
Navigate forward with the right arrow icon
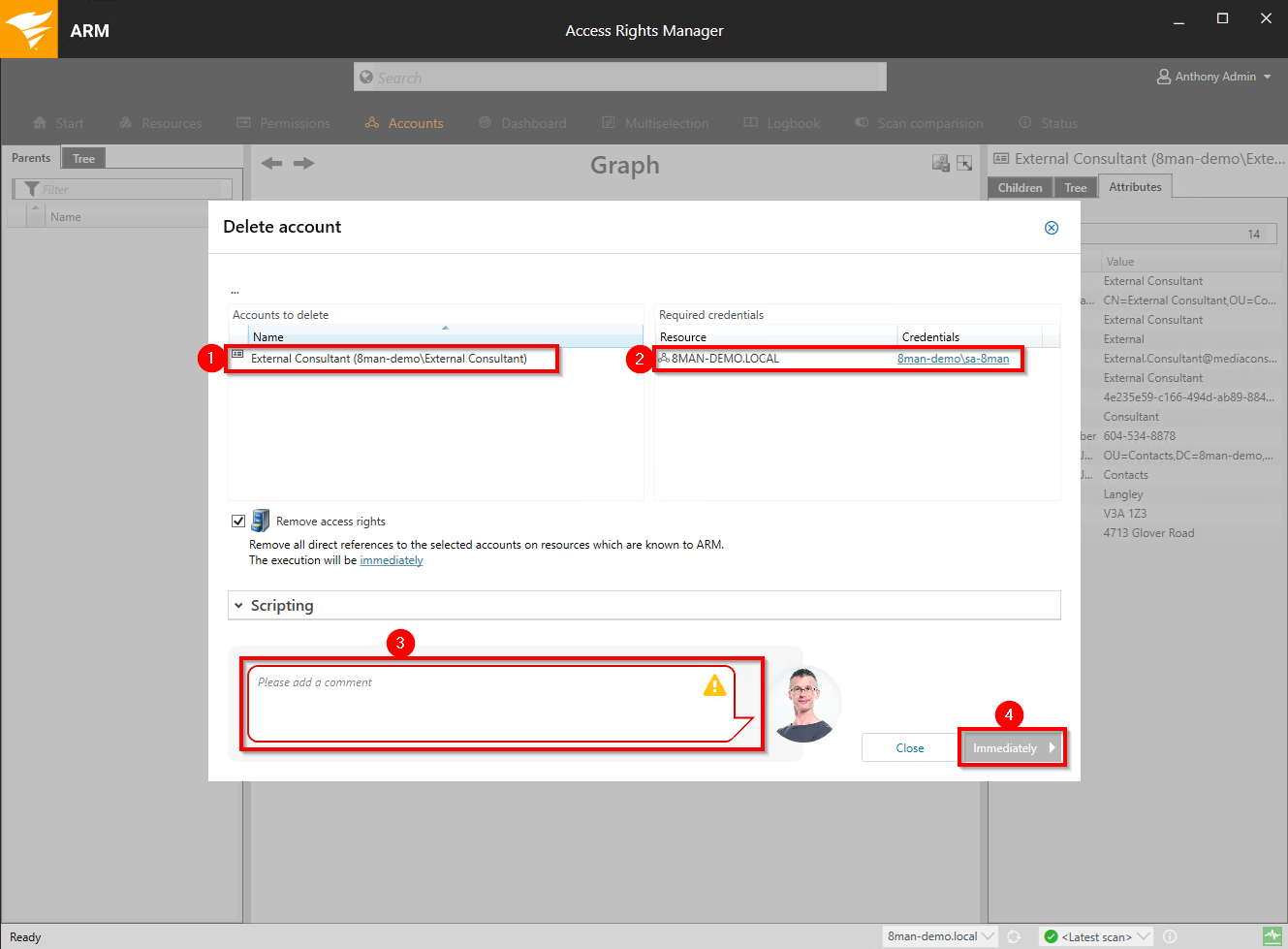[x=304, y=163]
